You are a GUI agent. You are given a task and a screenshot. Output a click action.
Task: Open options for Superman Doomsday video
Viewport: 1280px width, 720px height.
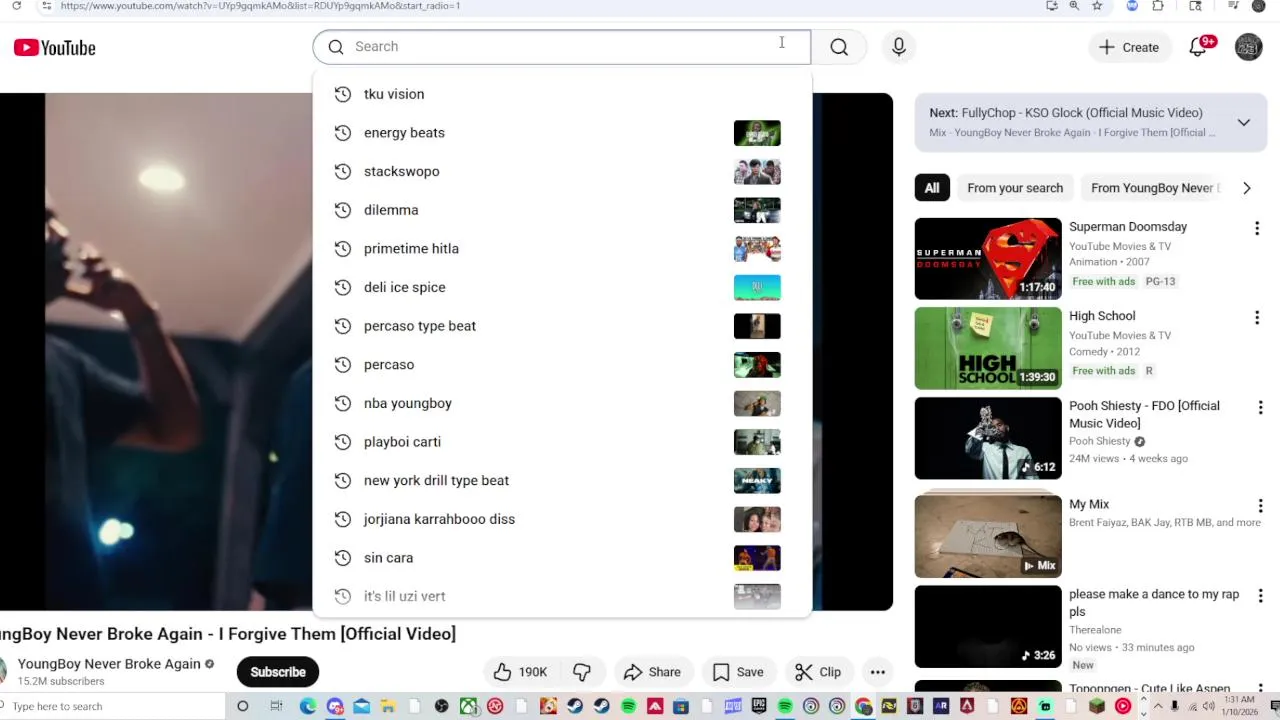pos(1257,229)
